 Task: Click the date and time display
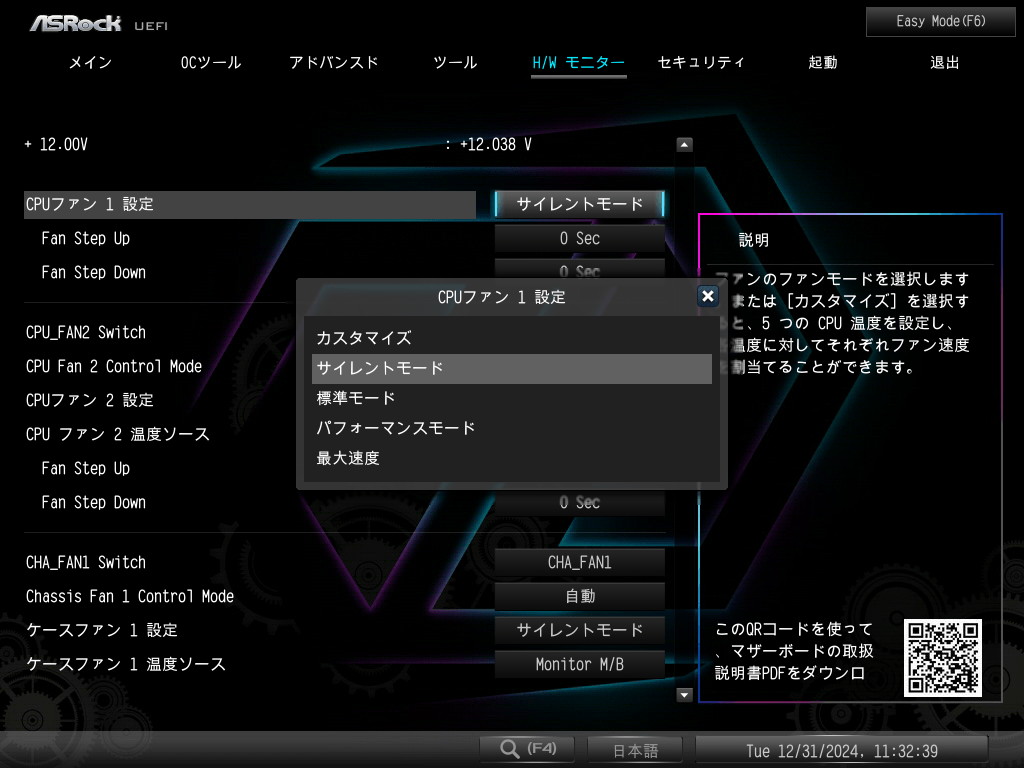pos(842,751)
